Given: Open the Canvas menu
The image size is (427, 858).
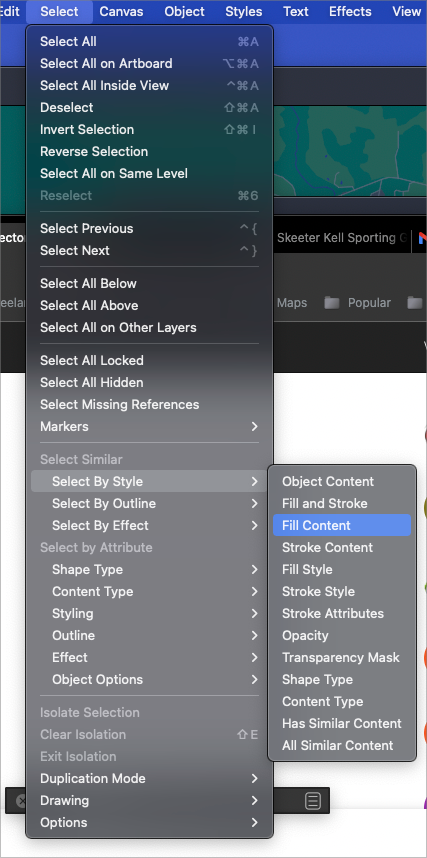Looking at the screenshot, I should (x=122, y=11).
